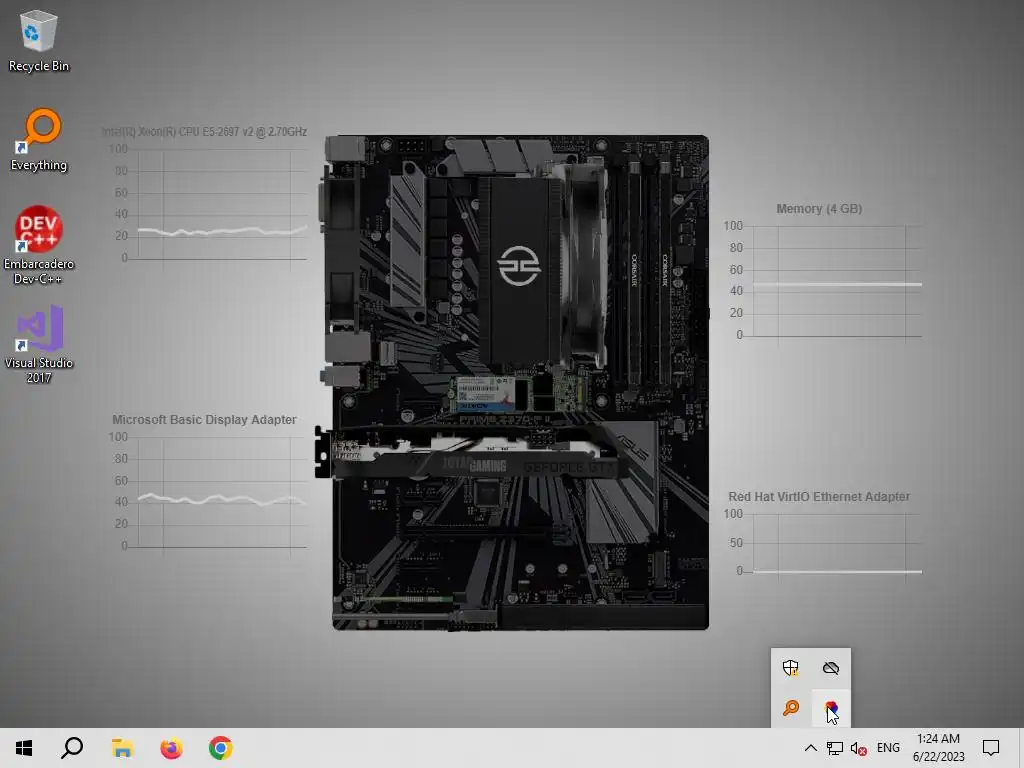Select the Embarcadero Dev-C++ desktop shortcut
The width and height of the screenshot is (1024, 768).
pos(39,245)
